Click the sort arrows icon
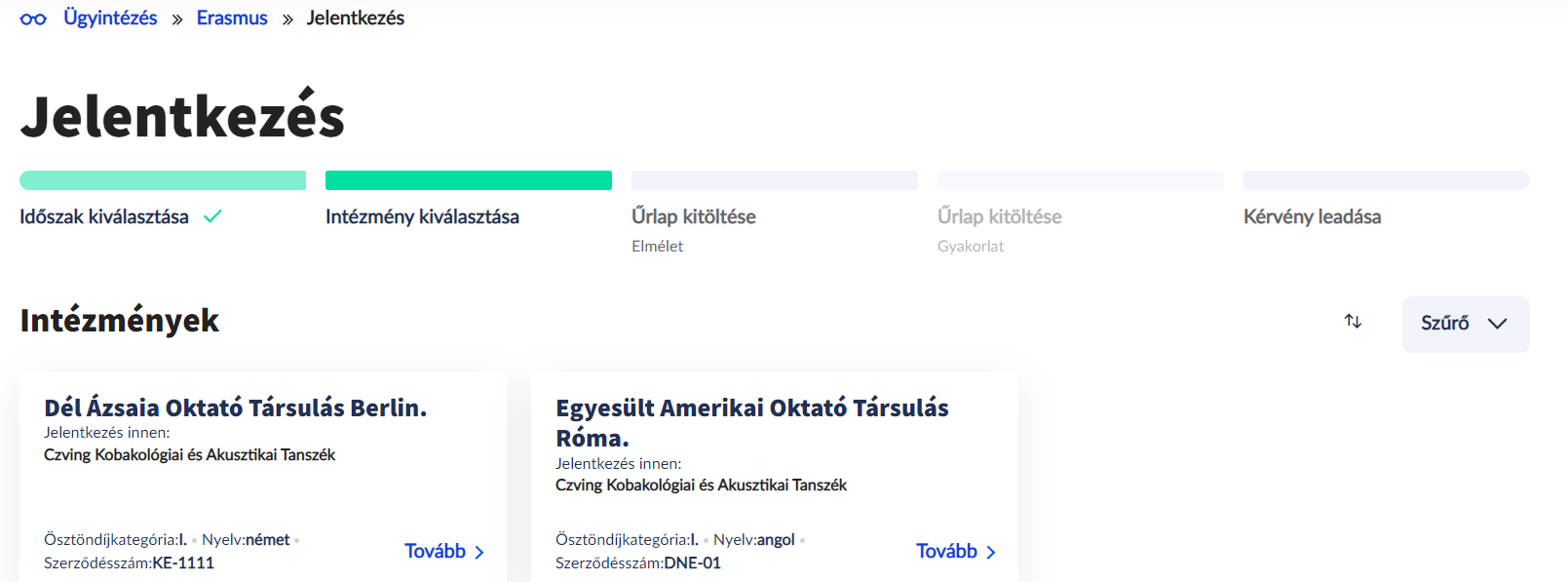1568x582 pixels. click(1353, 321)
